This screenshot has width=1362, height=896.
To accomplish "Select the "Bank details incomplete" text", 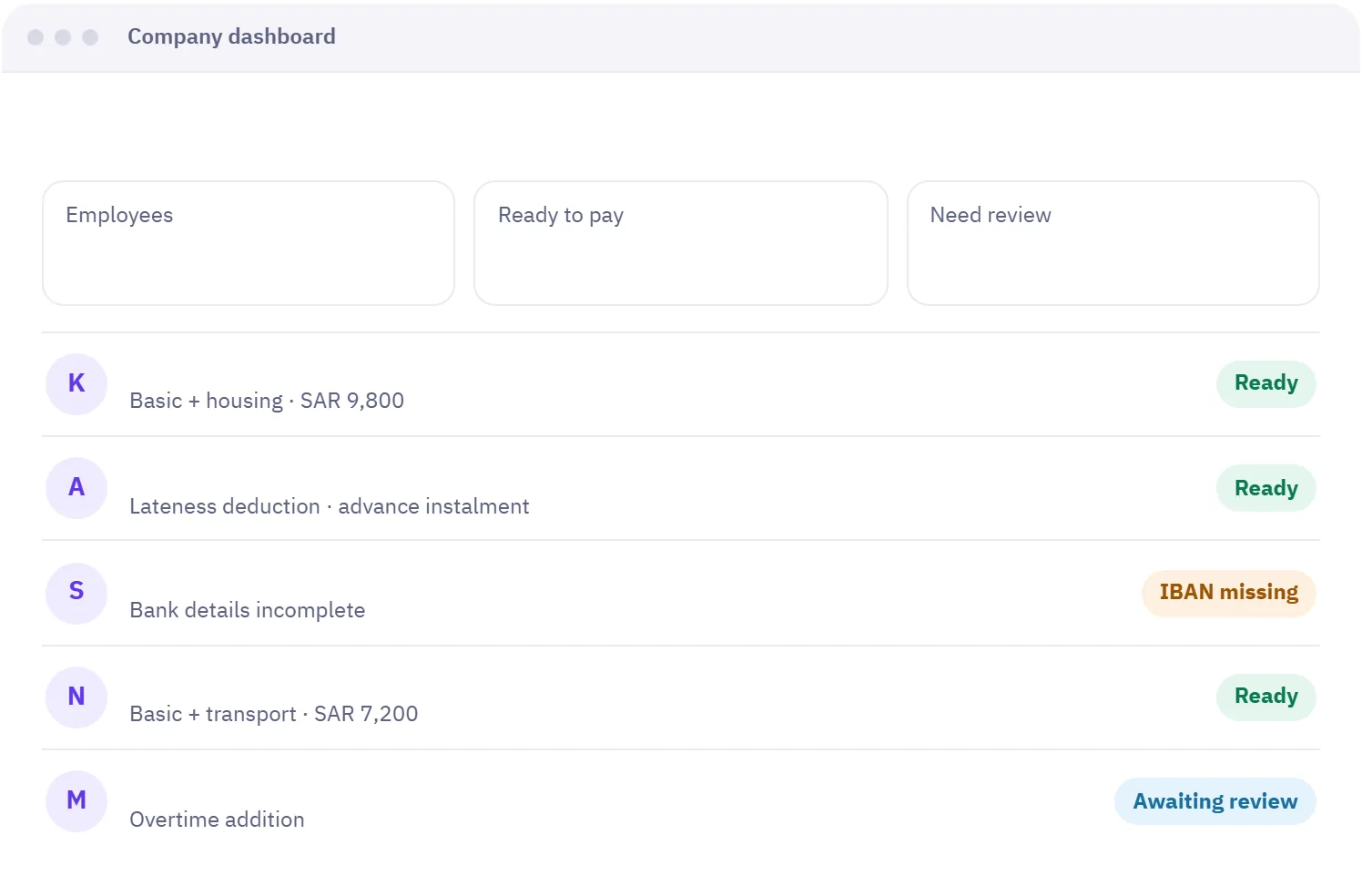I will [x=248, y=610].
